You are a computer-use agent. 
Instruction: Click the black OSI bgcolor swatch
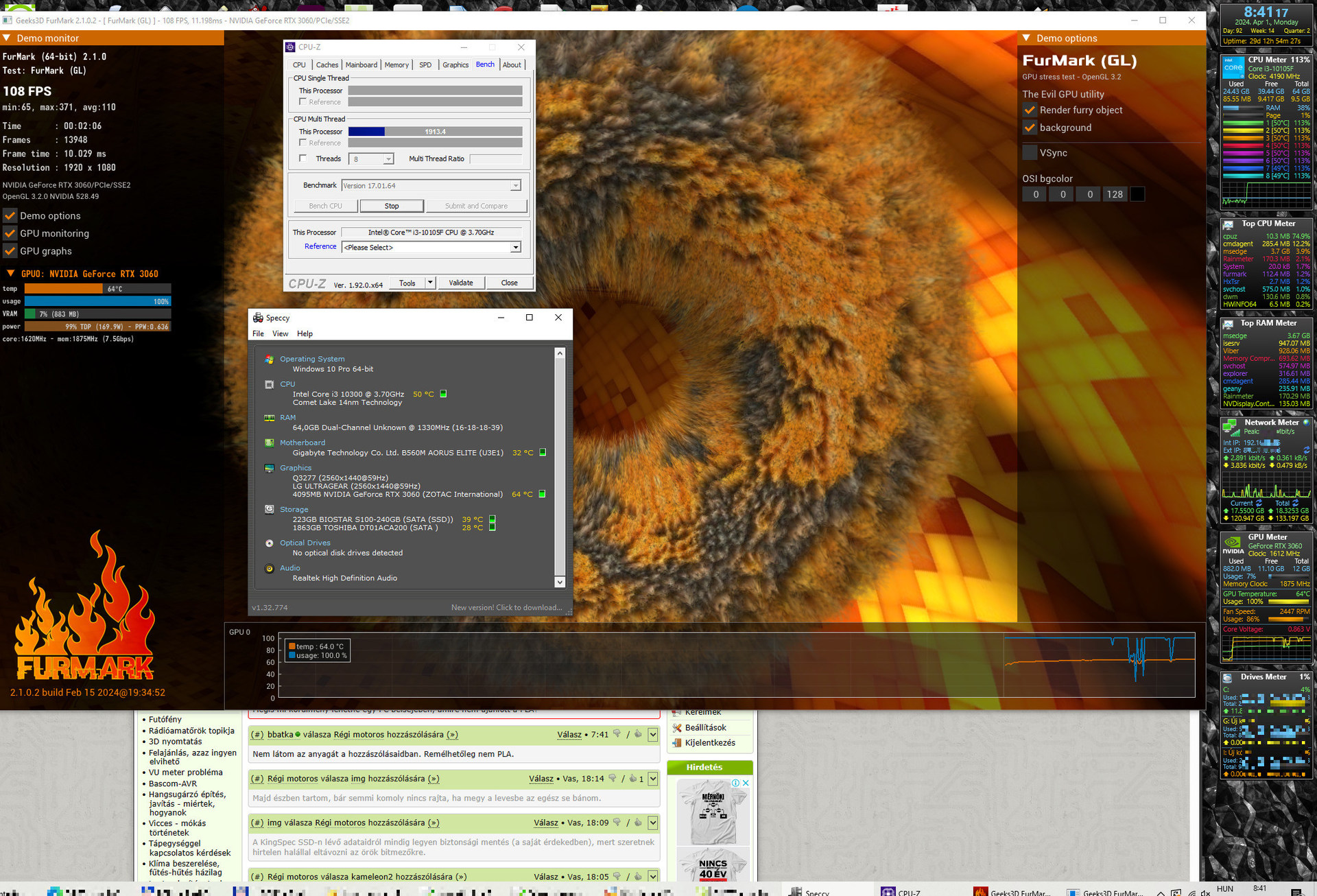click(1137, 195)
